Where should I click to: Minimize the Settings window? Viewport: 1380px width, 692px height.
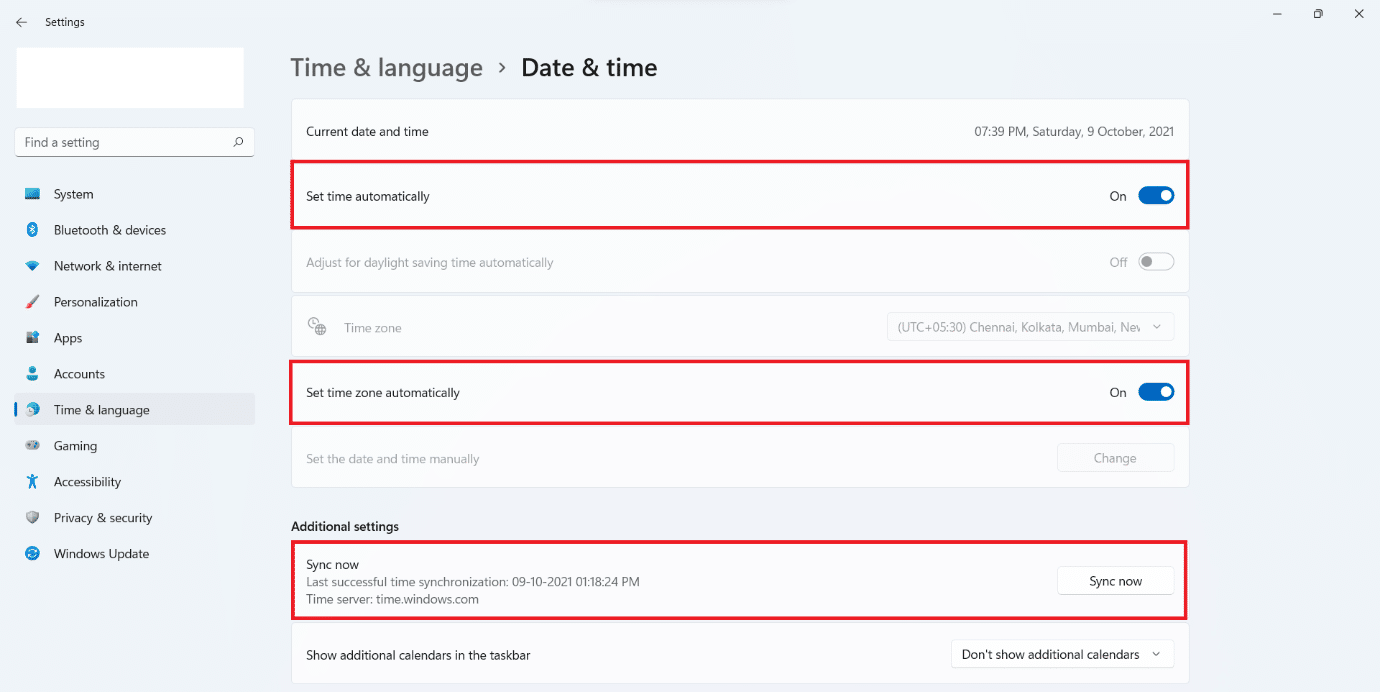(x=1277, y=14)
